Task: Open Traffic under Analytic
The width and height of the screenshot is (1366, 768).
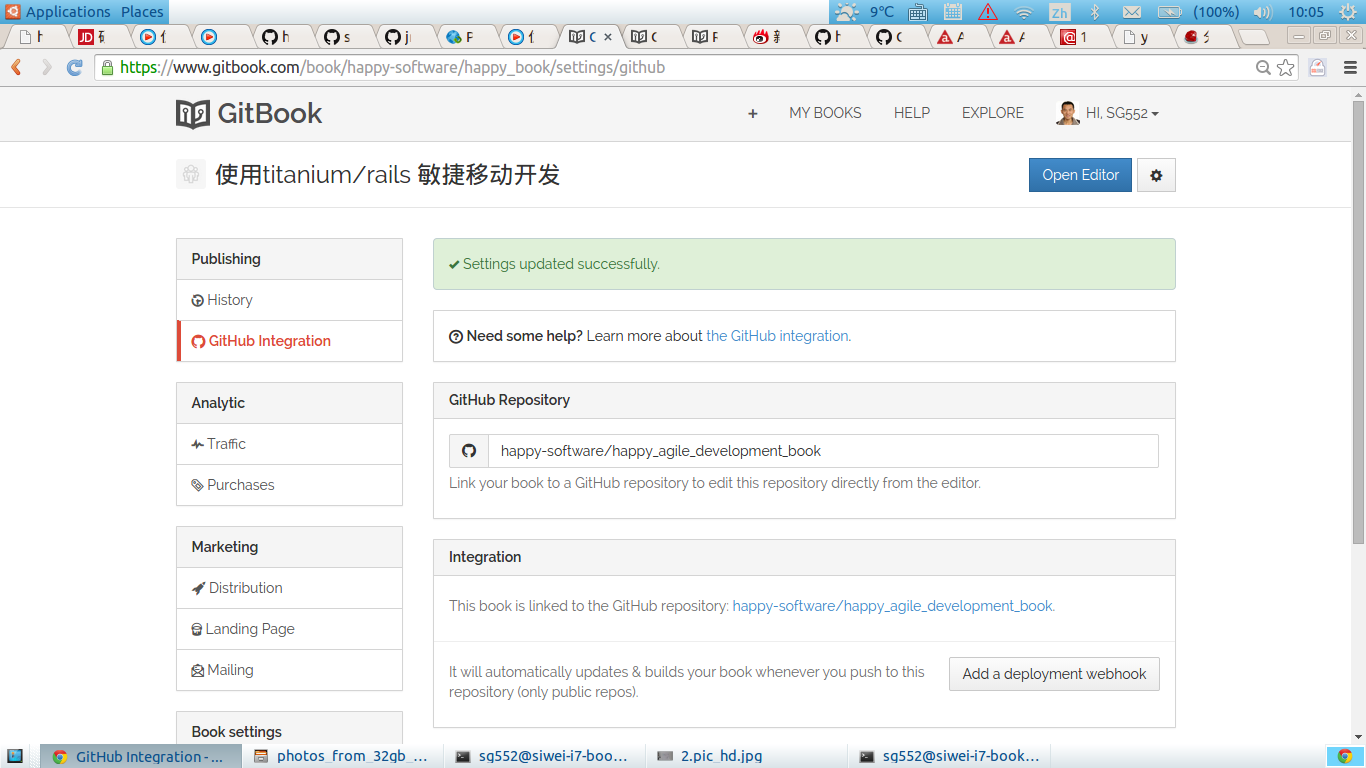Action: coord(289,444)
